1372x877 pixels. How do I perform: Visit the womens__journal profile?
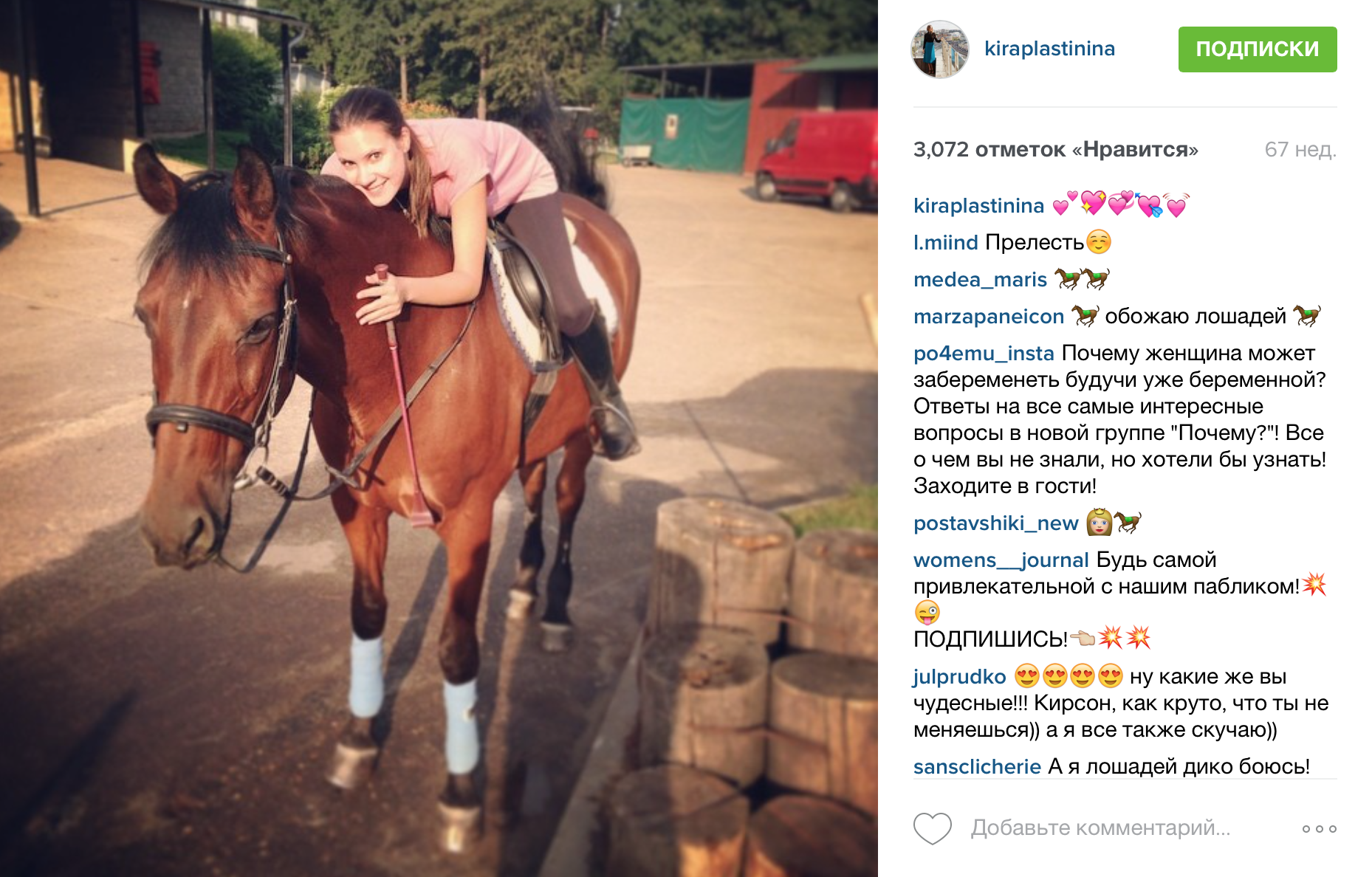(1001, 560)
